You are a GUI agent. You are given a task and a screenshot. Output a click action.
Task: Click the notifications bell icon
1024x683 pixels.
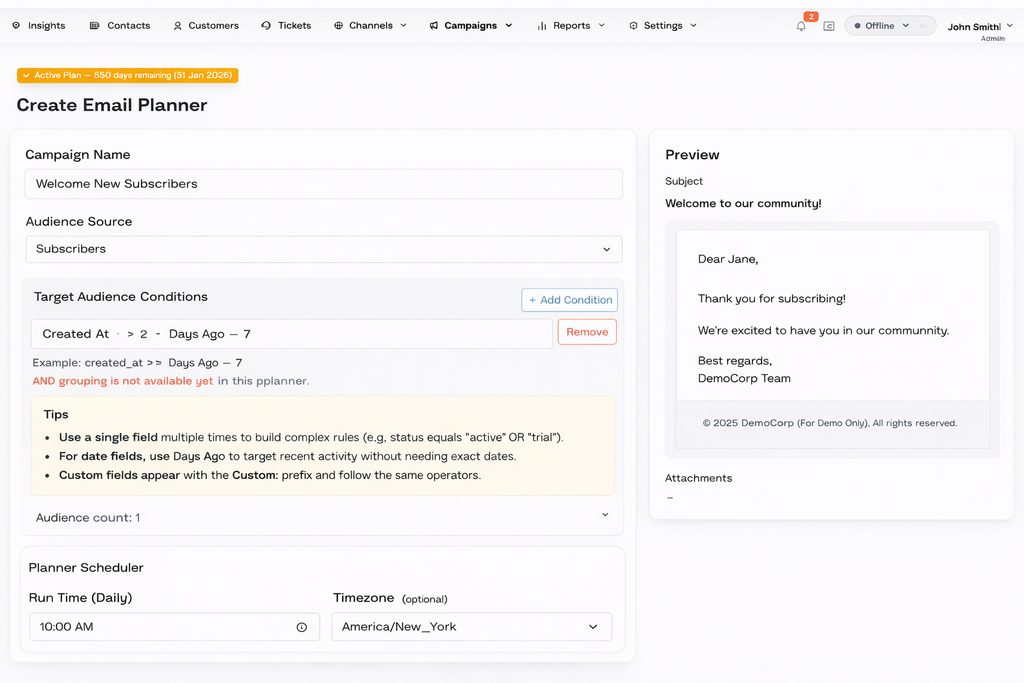(801, 26)
